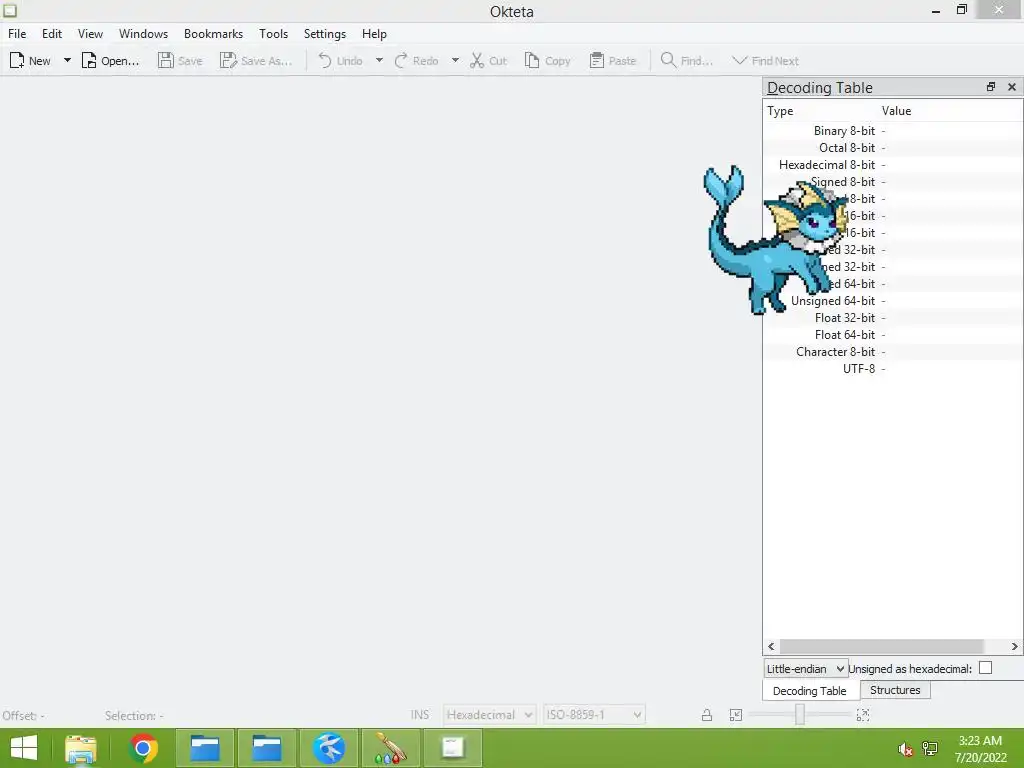Open the Edit menu
The width and height of the screenshot is (1024, 768).
coord(52,34)
